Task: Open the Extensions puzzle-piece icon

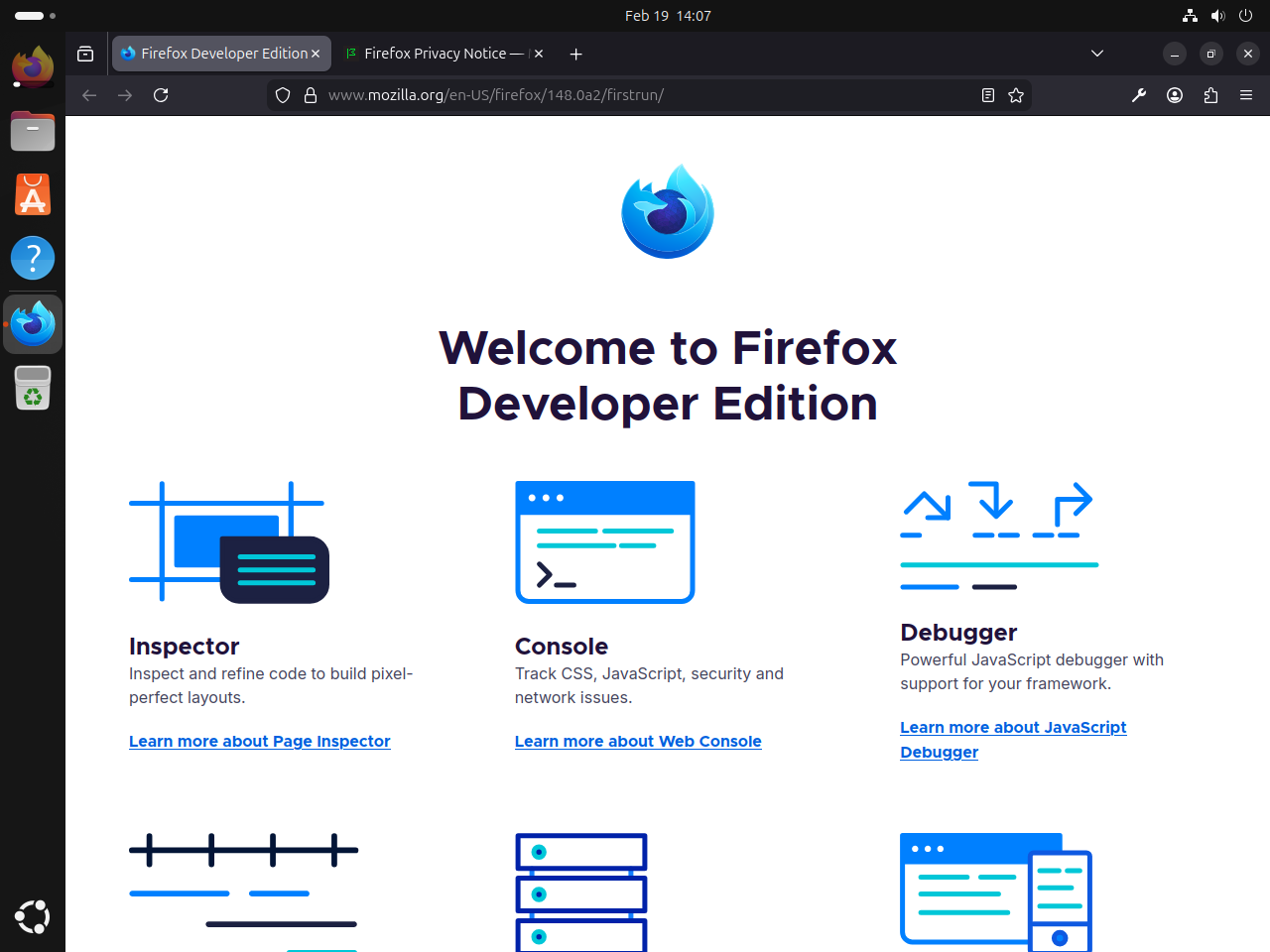Action: [x=1209, y=95]
